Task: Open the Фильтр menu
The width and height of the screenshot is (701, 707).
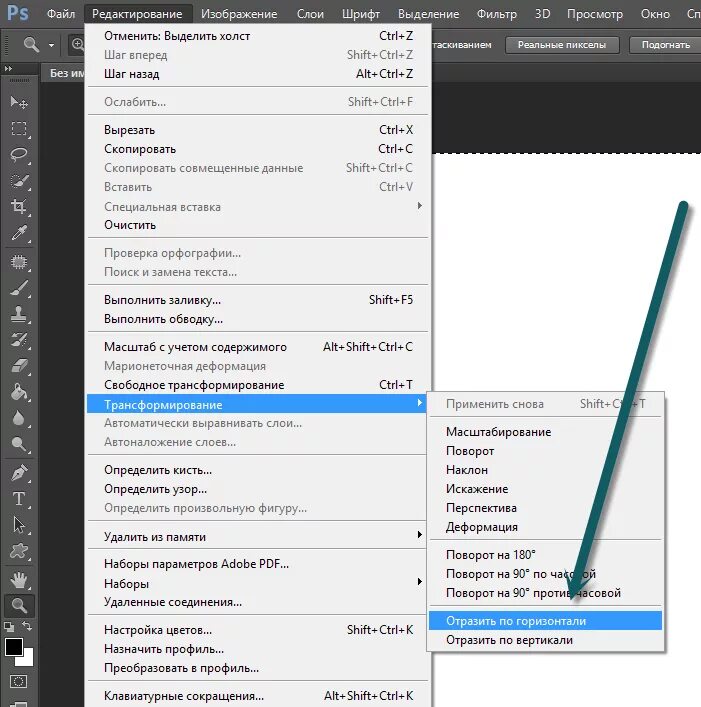Action: pyautogui.click(x=497, y=14)
